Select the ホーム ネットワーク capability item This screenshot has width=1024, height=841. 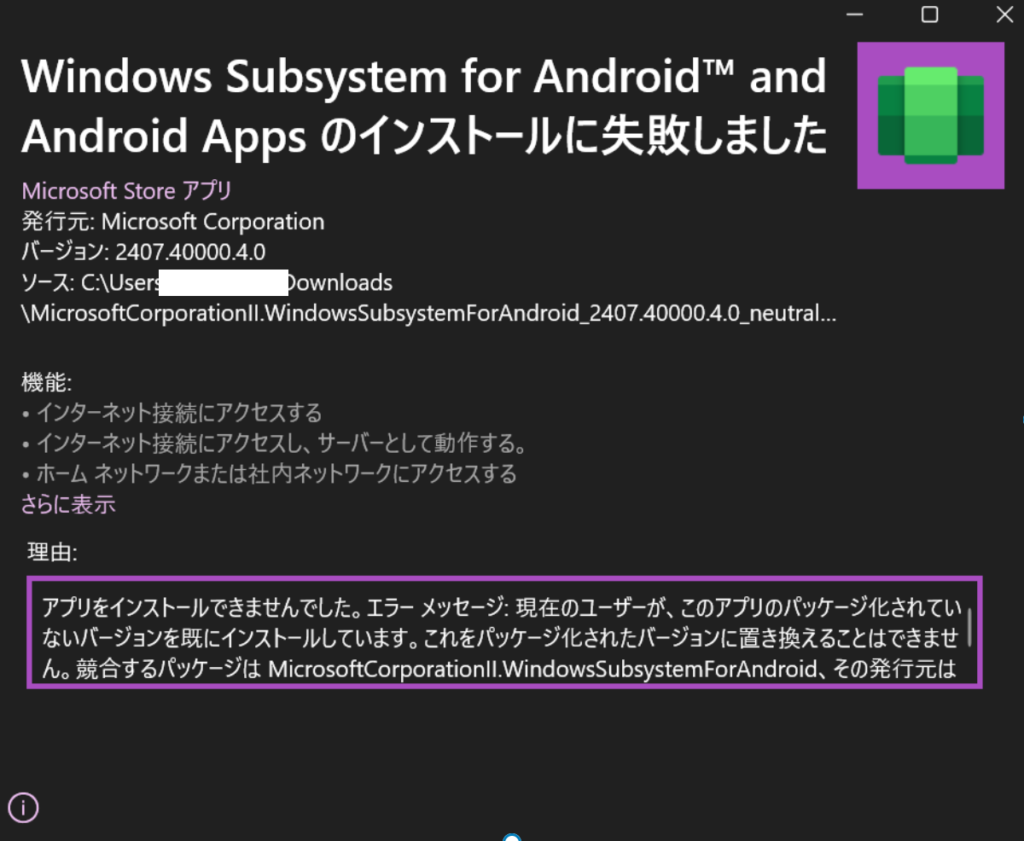click(269, 474)
